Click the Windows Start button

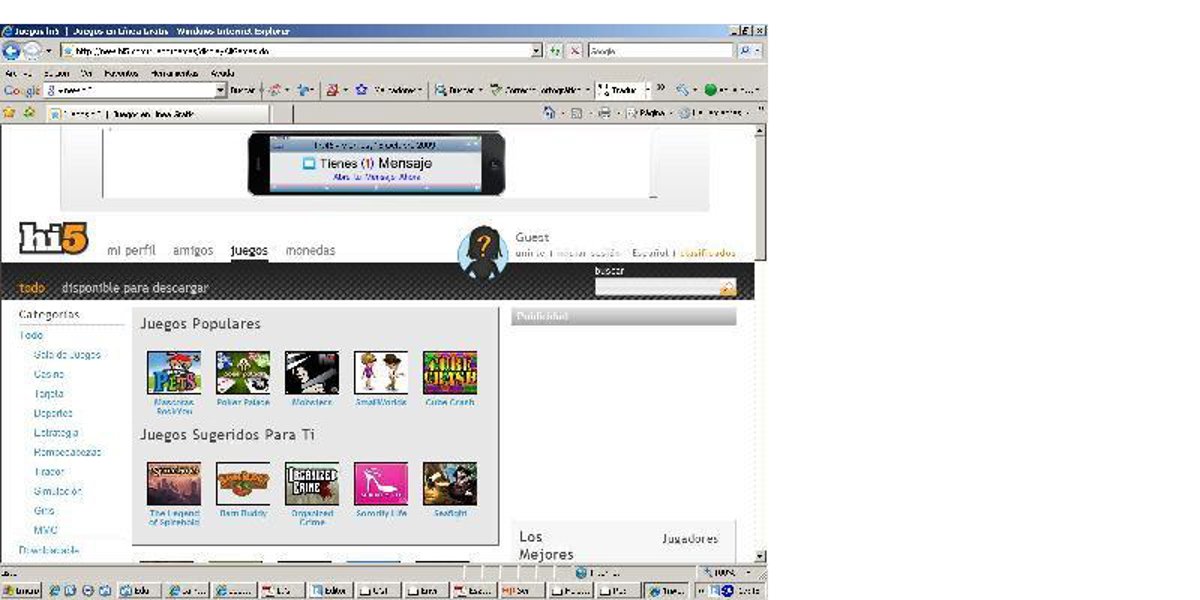[21, 591]
